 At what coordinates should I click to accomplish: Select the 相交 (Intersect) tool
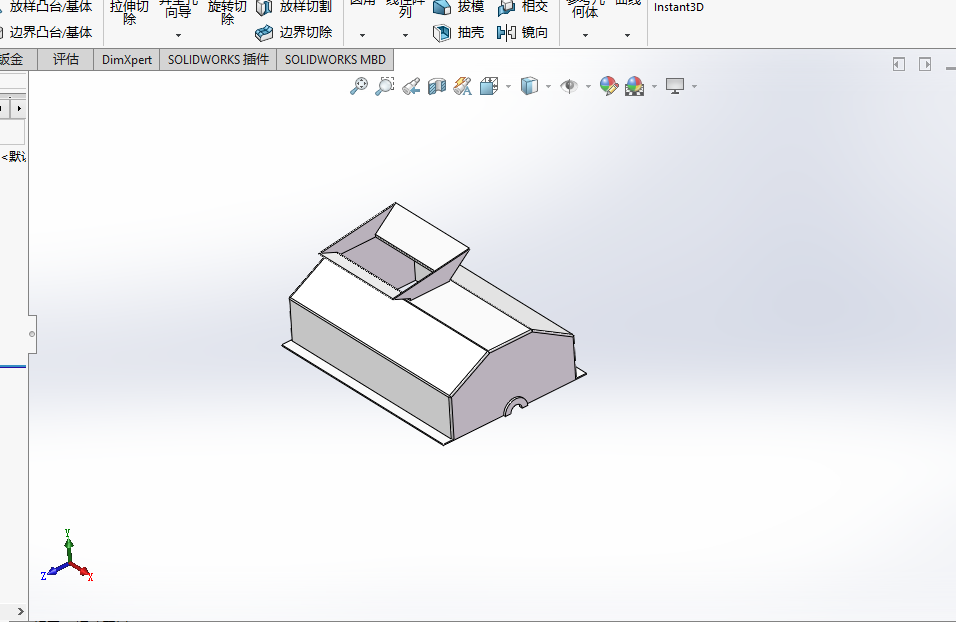[523, 7]
